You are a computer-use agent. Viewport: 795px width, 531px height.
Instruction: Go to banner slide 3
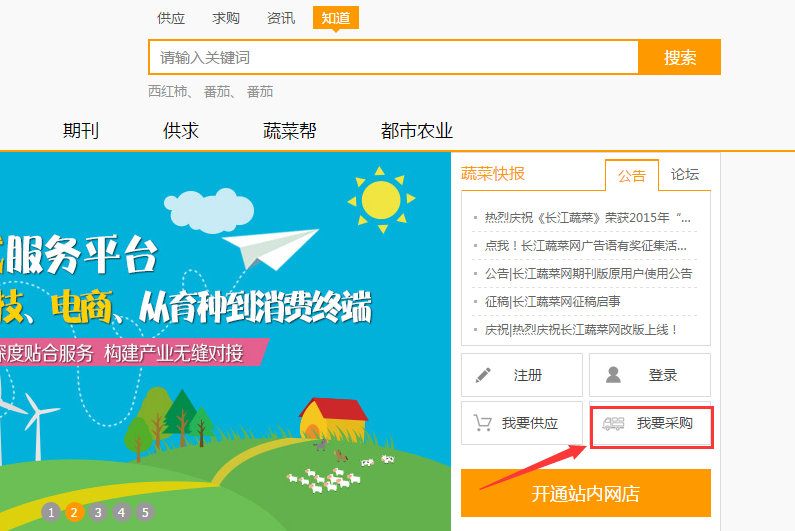pyautogui.click(x=98, y=512)
